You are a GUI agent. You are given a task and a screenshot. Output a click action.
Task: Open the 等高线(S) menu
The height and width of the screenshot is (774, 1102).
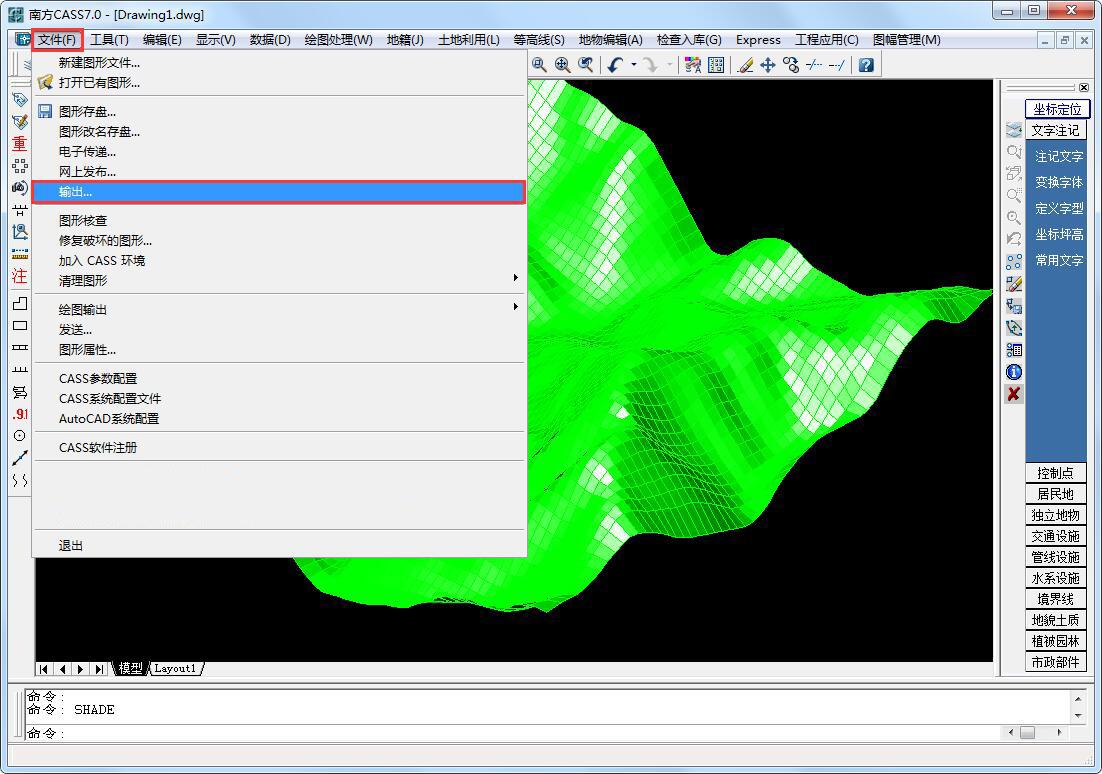coord(538,40)
